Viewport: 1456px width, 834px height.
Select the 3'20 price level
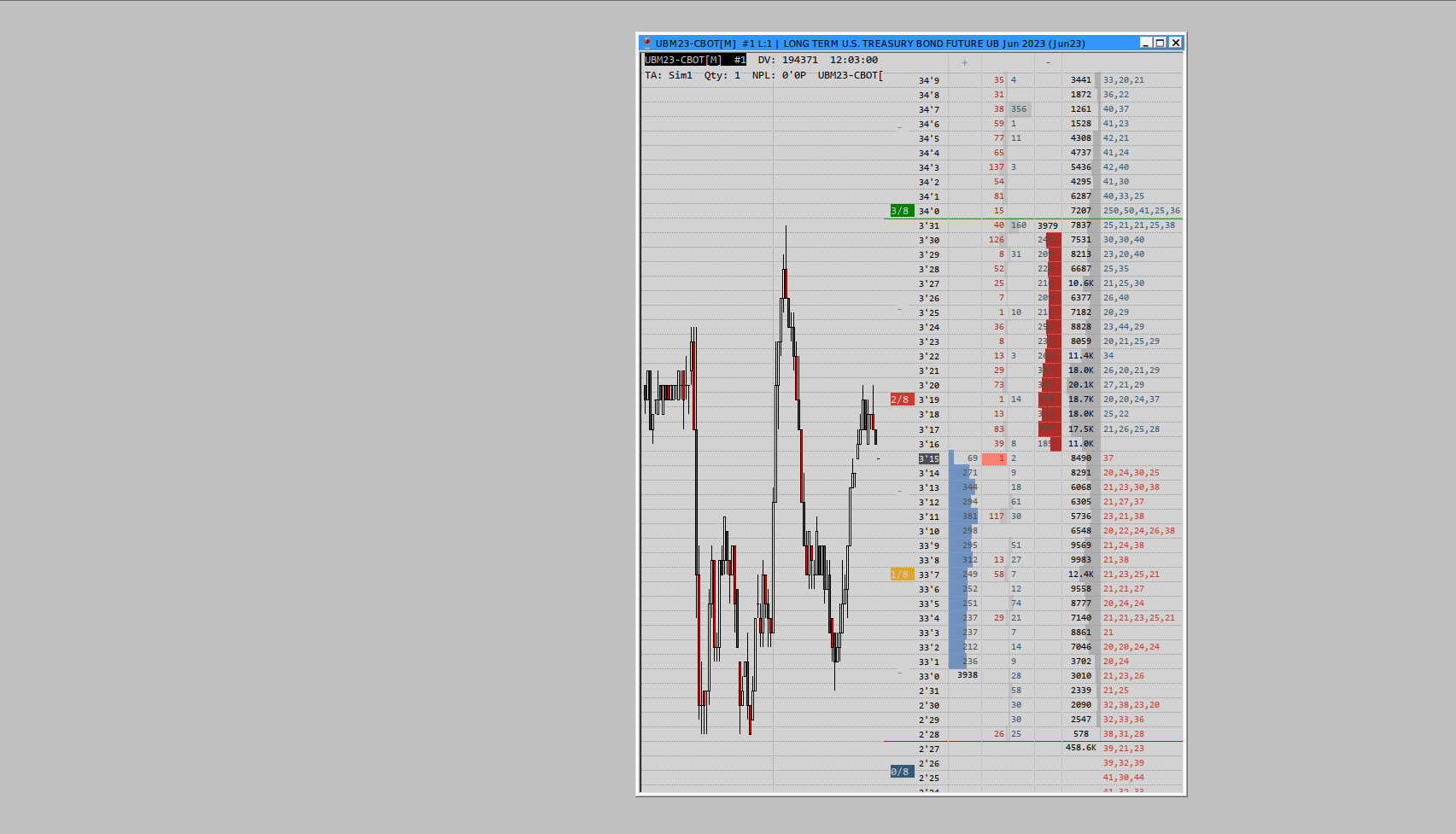pyautogui.click(x=929, y=385)
